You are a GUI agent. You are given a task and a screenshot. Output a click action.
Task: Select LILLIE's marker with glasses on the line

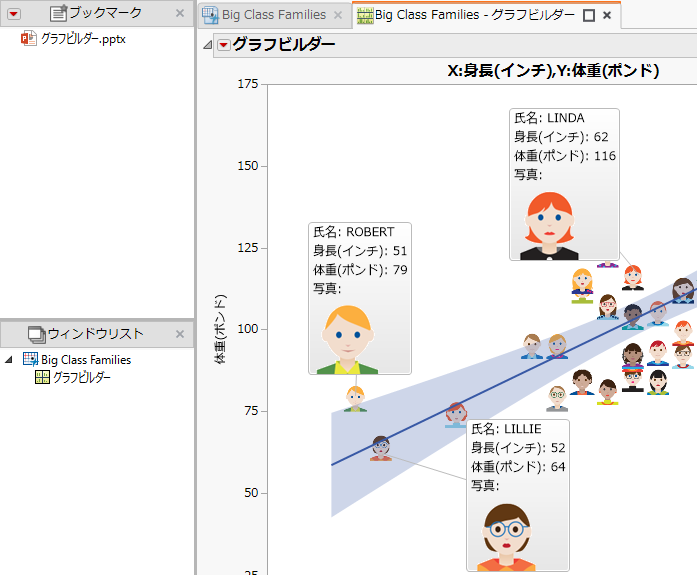pyautogui.click(x=381, y=448)
